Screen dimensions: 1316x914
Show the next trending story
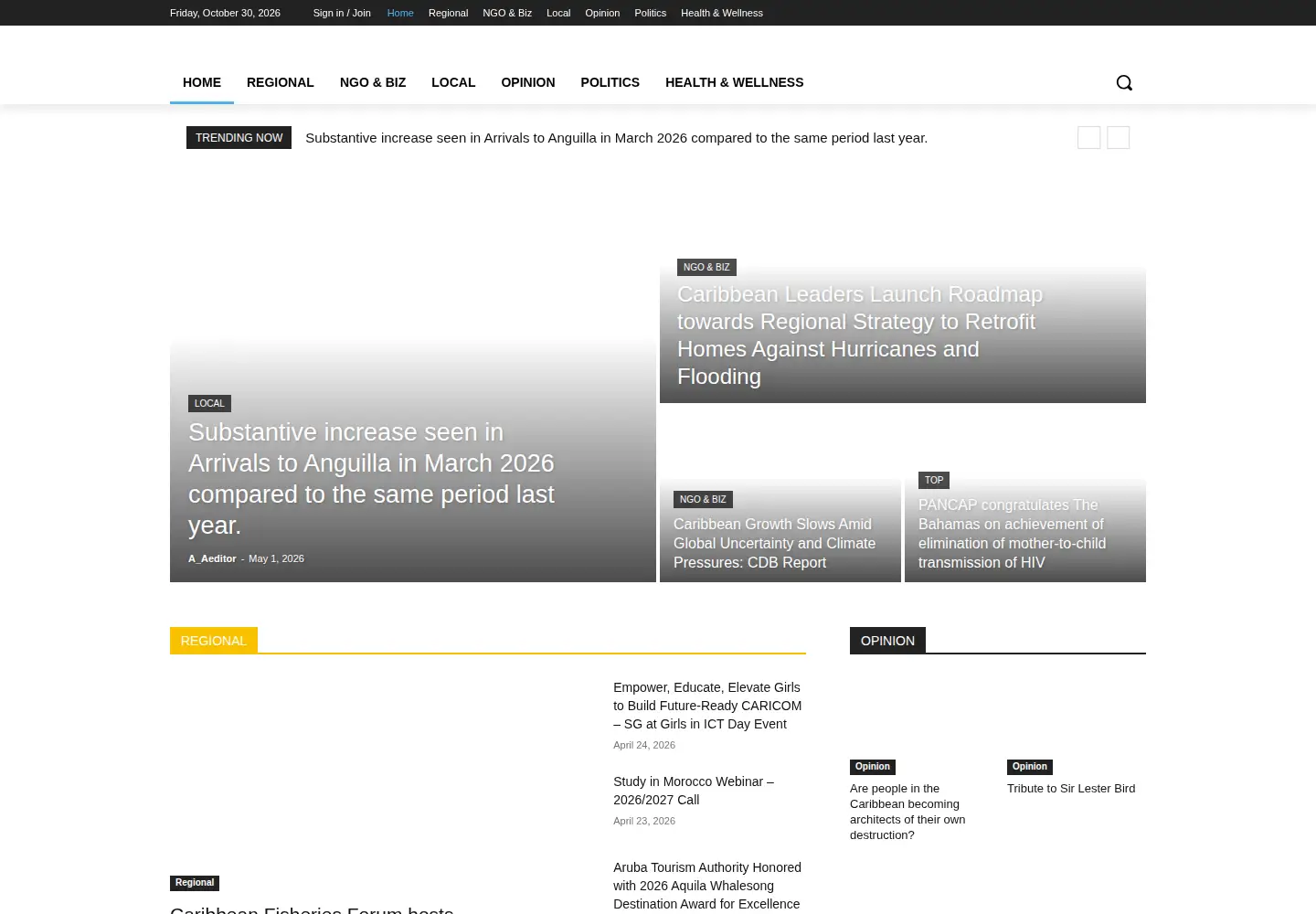[x=1118, y=137]
